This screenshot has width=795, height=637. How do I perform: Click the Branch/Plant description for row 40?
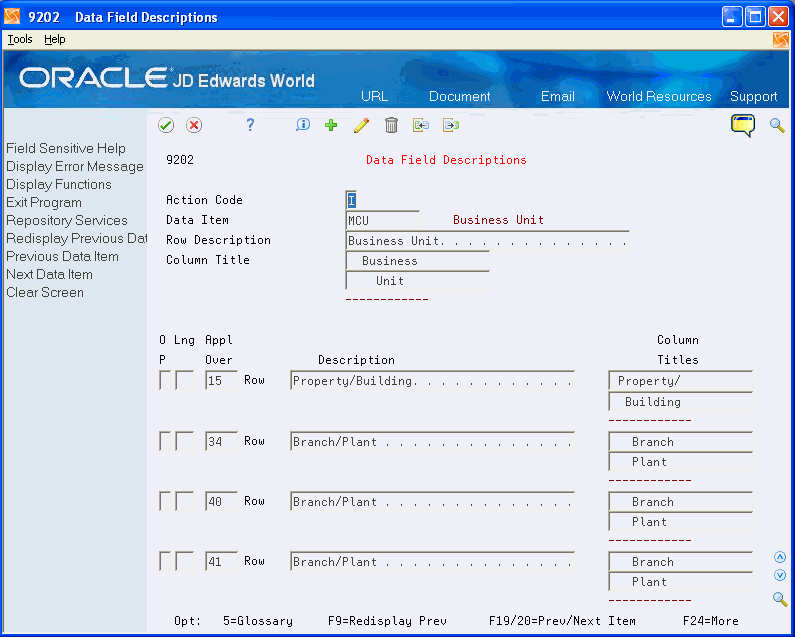point(432,501)
